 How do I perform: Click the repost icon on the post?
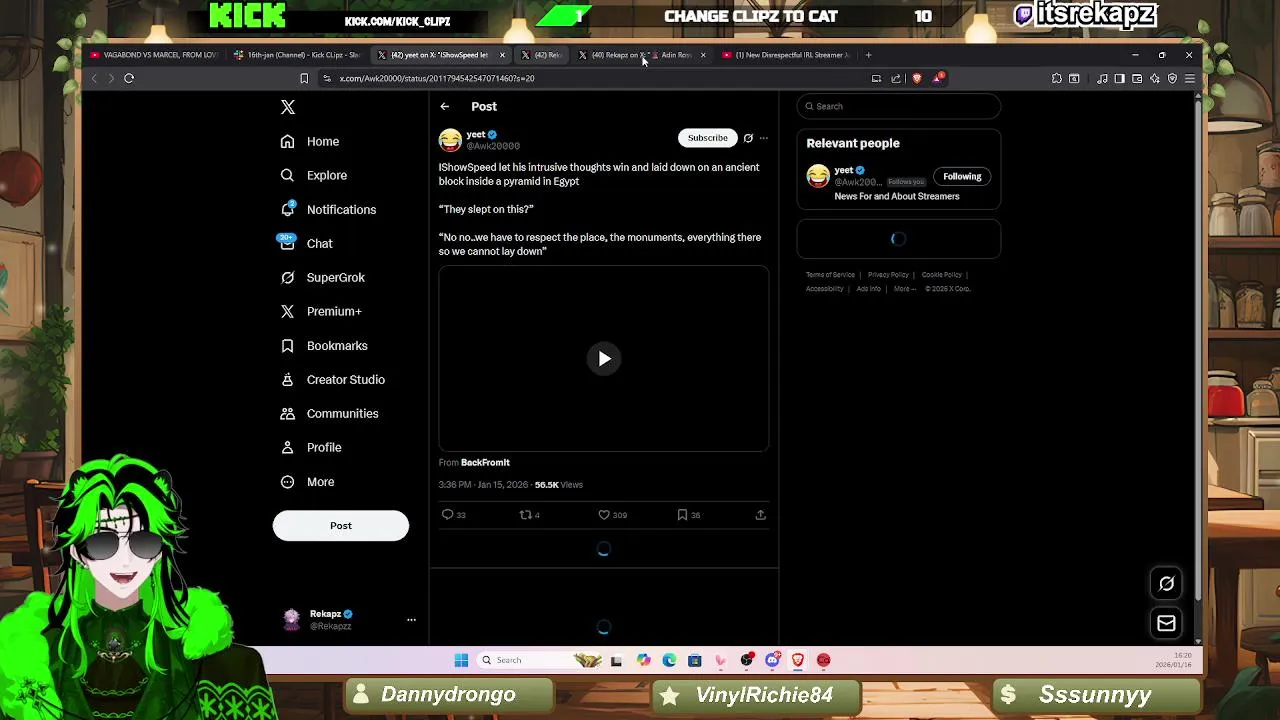(525, 515)
